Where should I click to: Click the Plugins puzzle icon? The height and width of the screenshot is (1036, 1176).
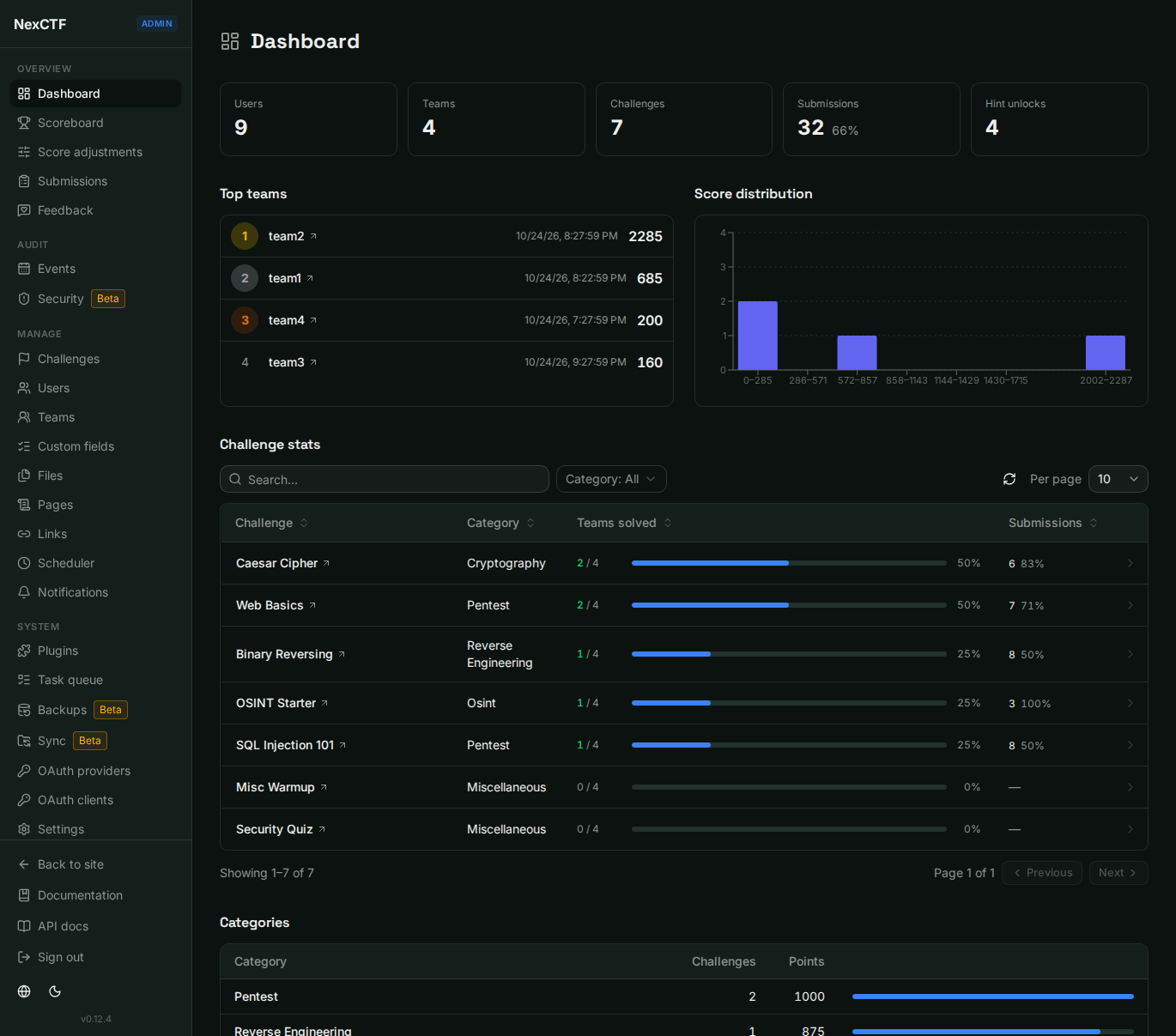pyautogui.click(x=24, y=651)
